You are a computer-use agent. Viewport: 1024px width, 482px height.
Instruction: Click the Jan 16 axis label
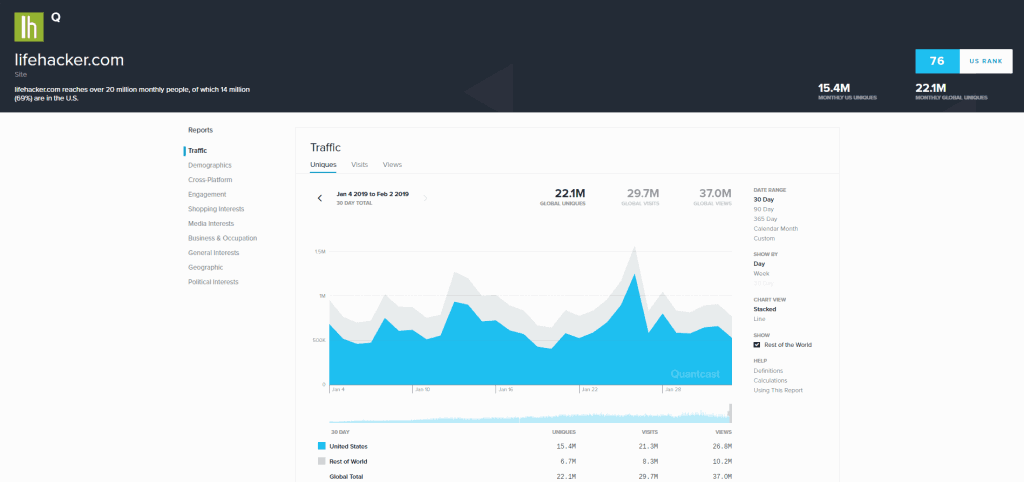506,389
